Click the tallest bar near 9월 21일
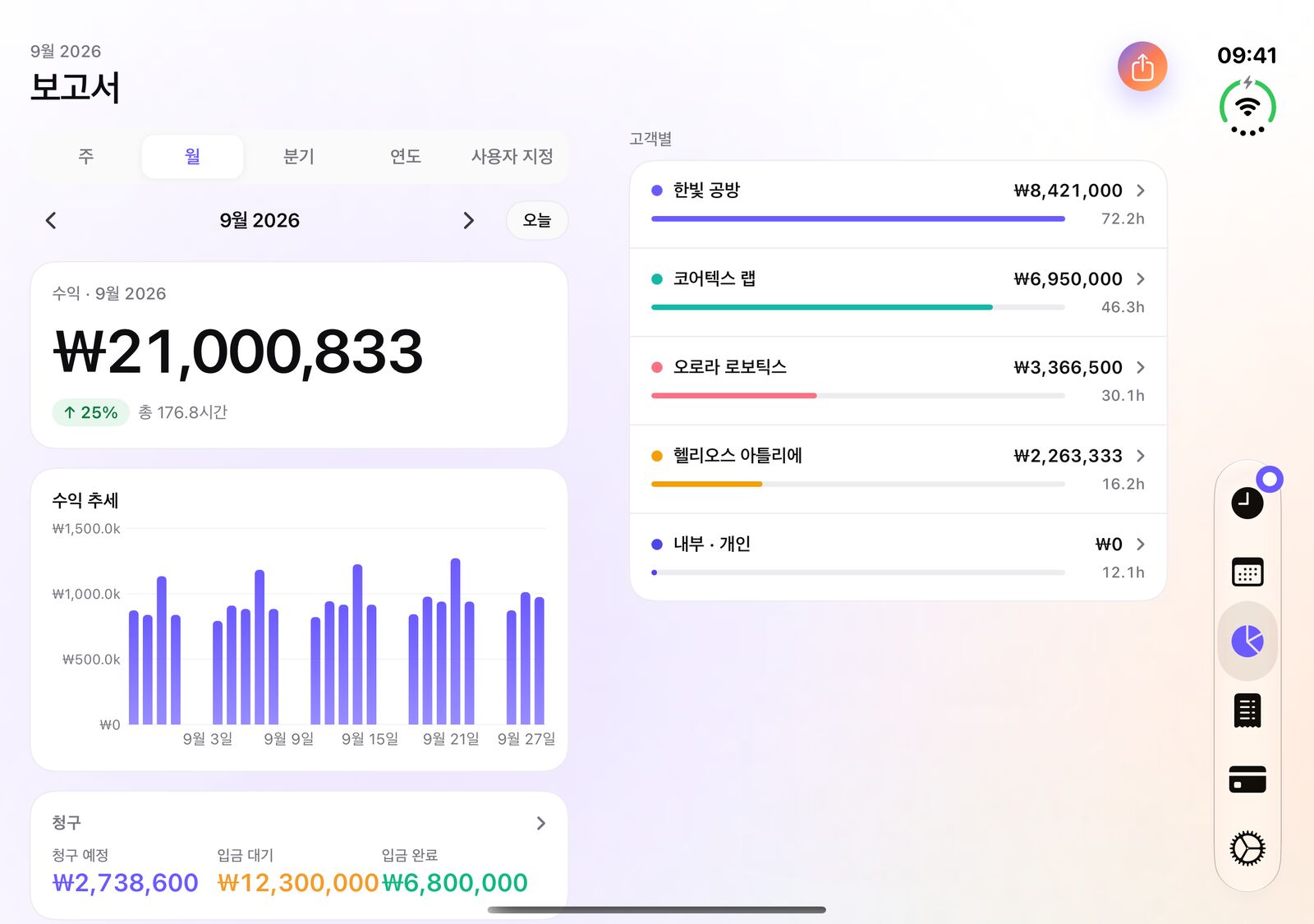 point(455,641)
